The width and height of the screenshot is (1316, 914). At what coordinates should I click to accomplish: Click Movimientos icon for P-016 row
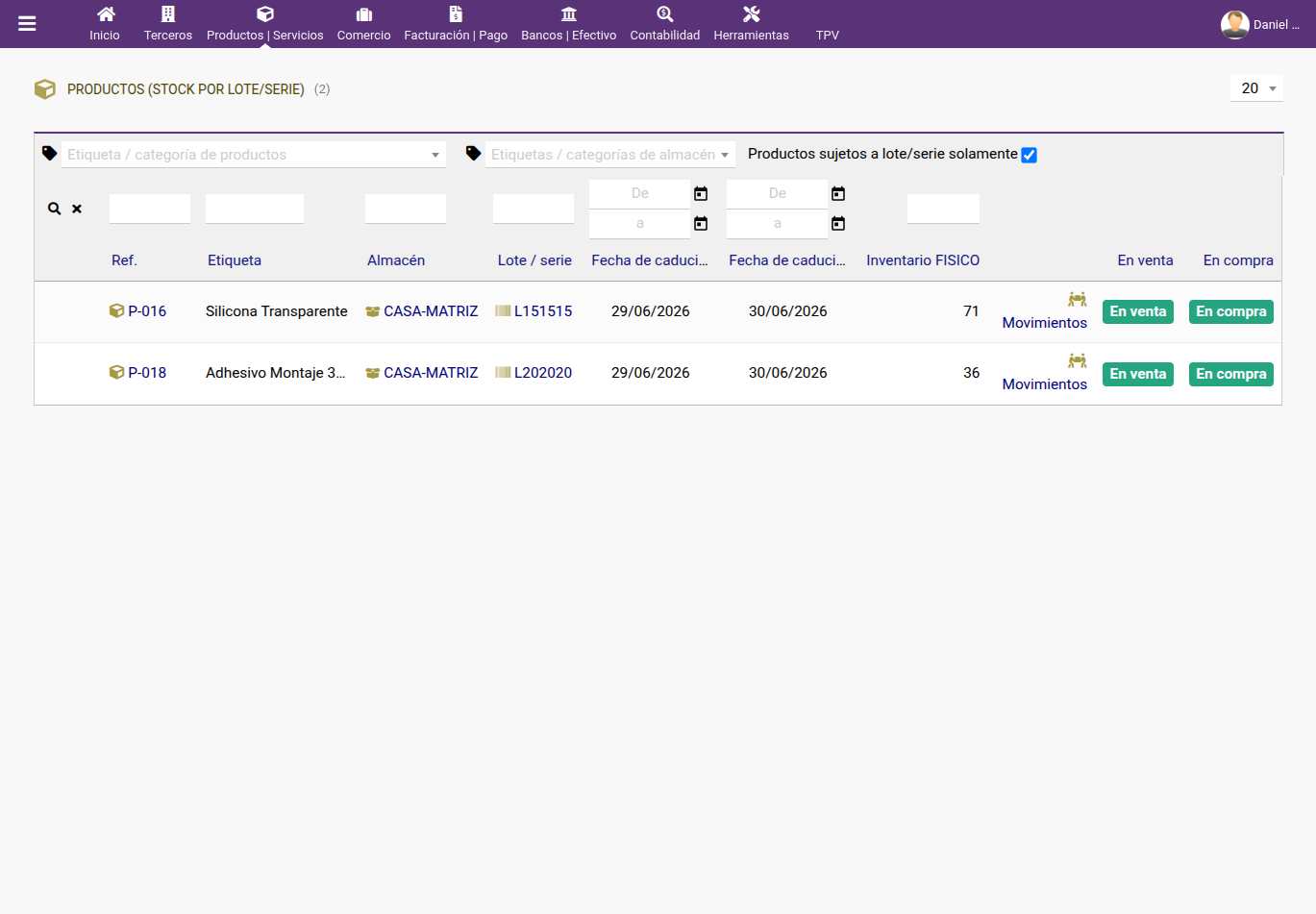1078,300
